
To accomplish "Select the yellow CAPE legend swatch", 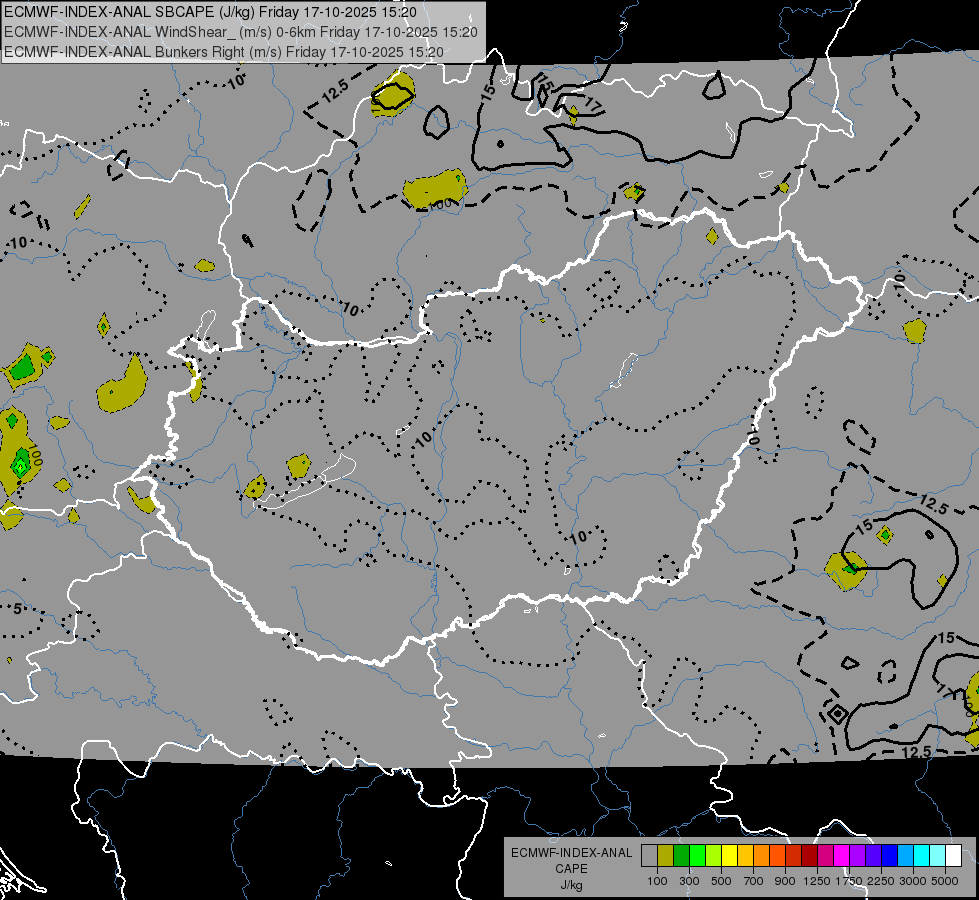I will pyautogui.click(x=730, y=855).
